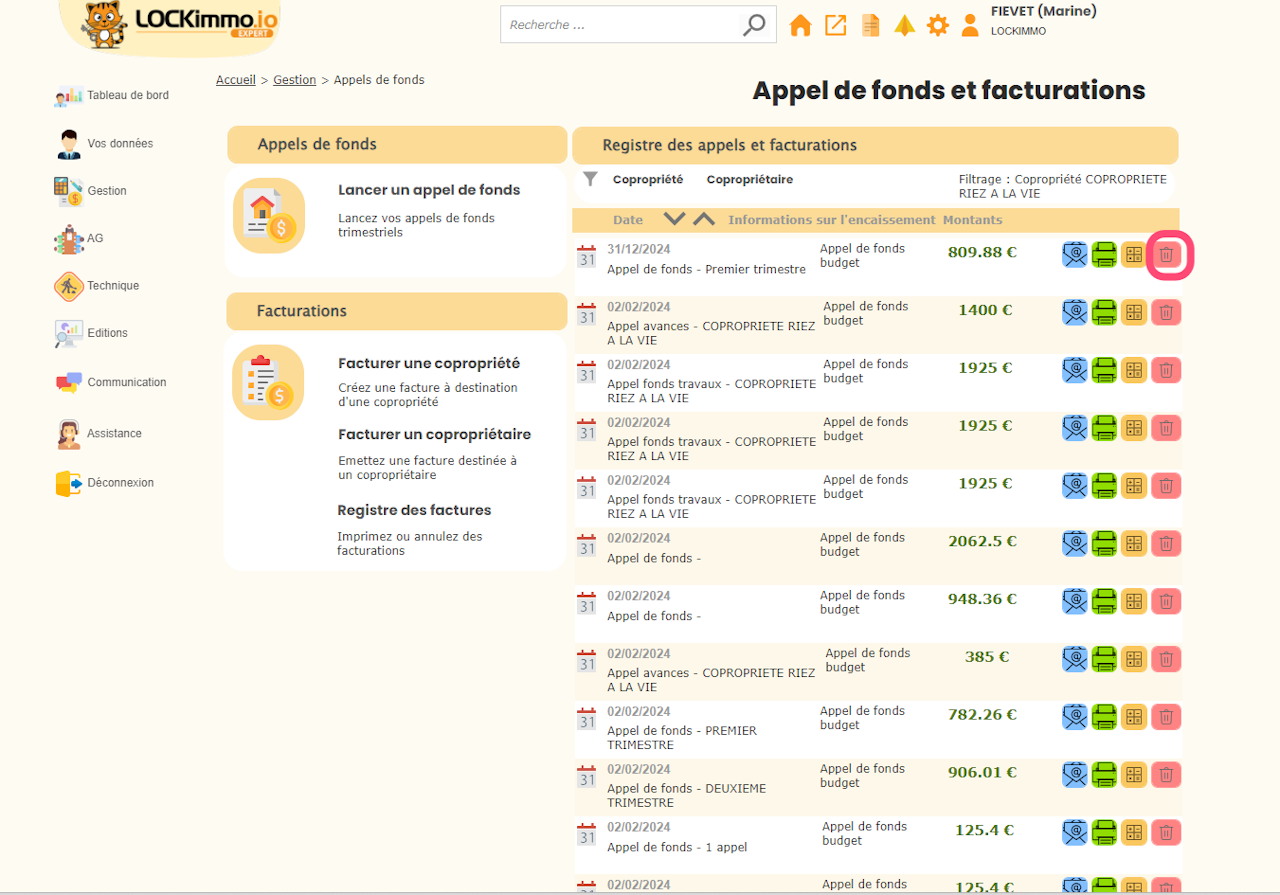Click the magnifier search icon
The image size is (1280, 895).
(754, 26)
